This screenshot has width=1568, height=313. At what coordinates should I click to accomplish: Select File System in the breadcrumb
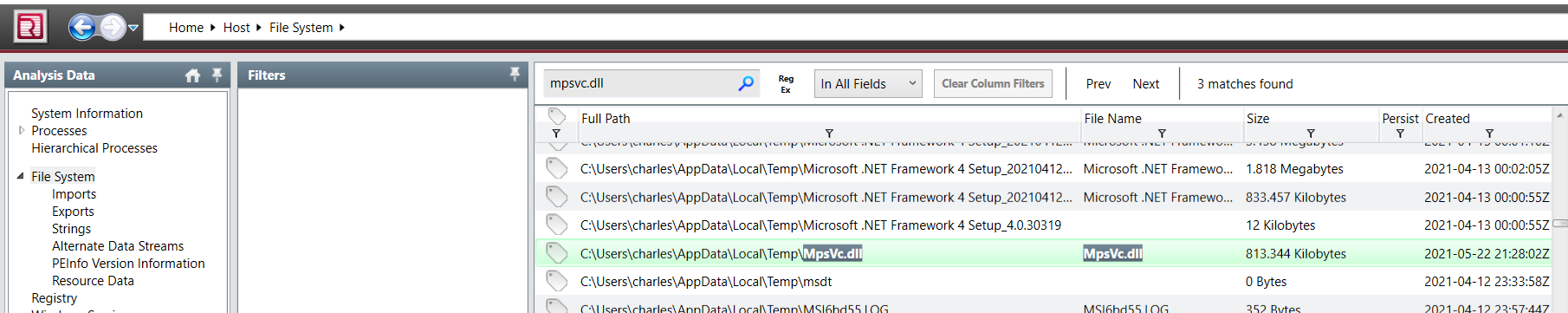point(301,28)
